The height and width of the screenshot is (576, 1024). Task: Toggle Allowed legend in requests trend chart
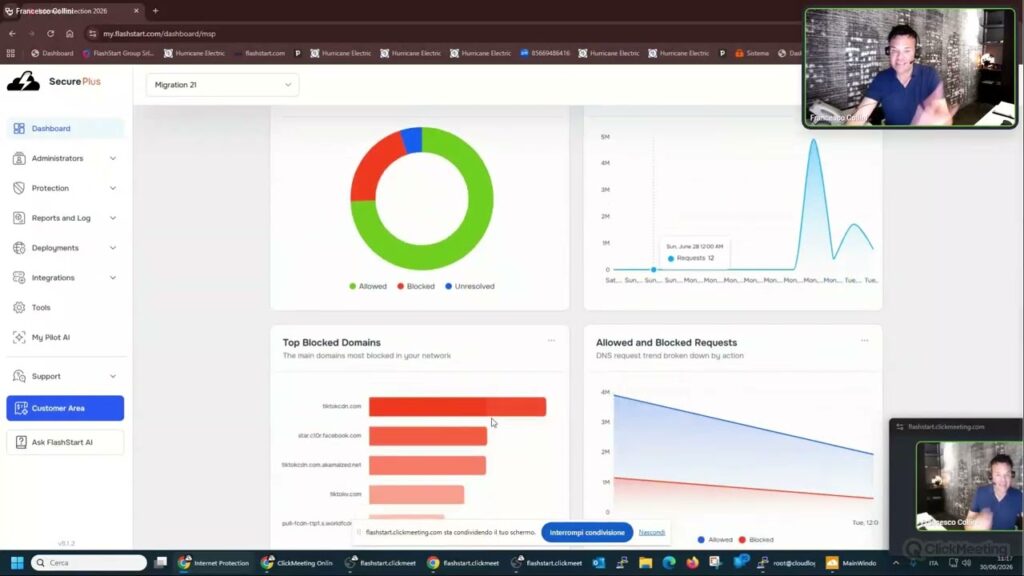coord(714,540)
